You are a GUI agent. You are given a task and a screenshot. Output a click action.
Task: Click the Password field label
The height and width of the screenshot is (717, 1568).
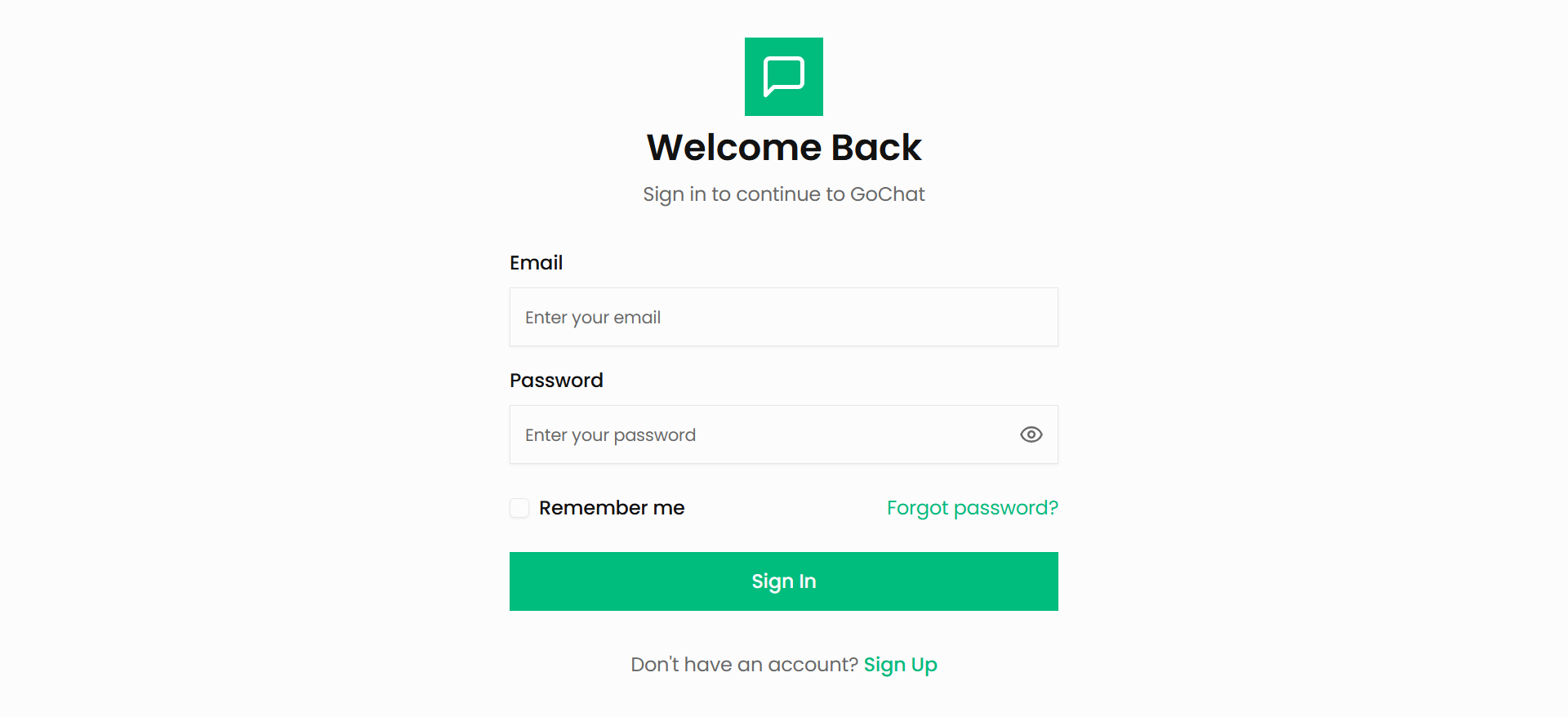(556, 381)
